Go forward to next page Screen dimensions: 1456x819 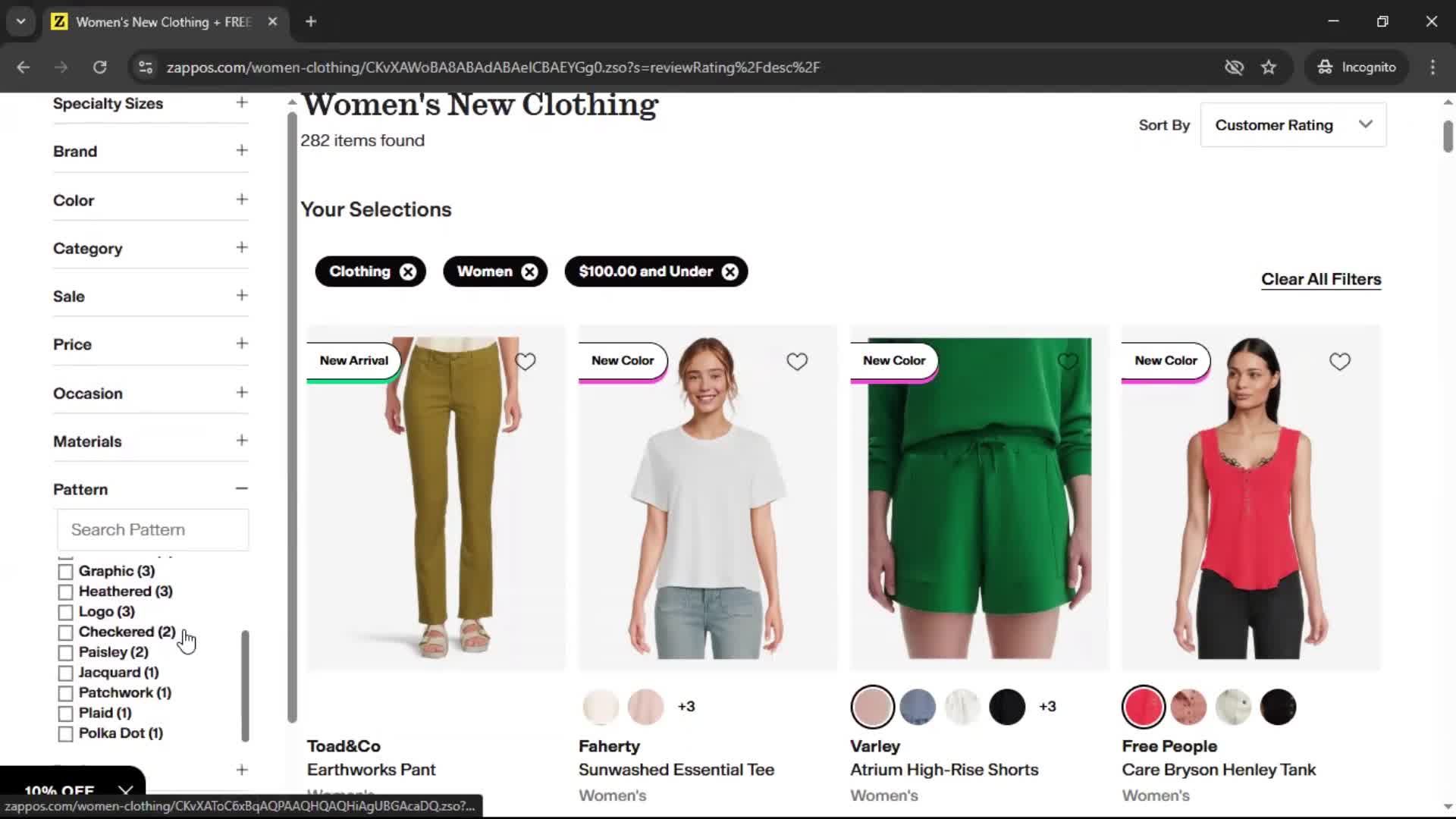click(x=61, y=67)
